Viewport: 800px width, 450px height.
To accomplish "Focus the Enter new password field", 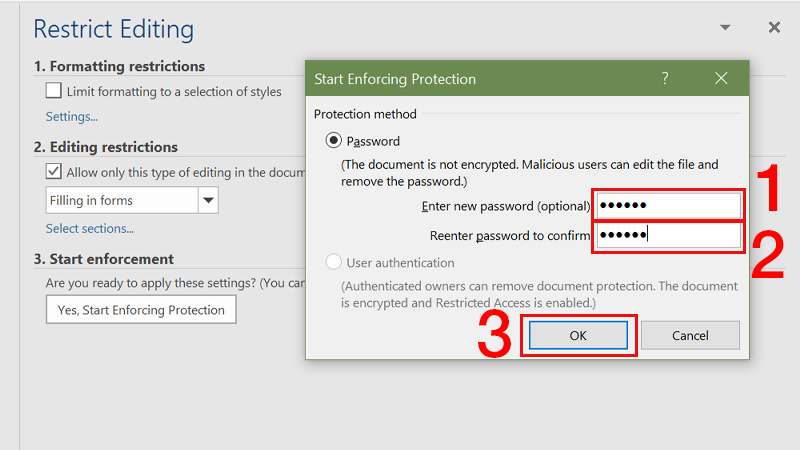I will [x=669, y=206].
